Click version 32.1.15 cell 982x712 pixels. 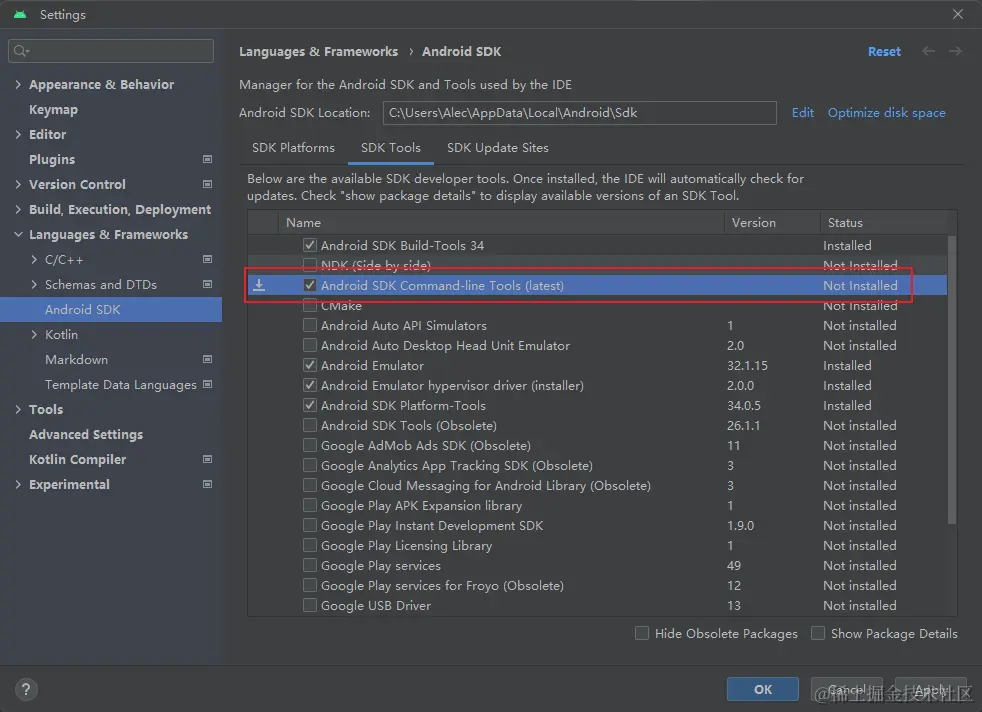tap(747, 366)
